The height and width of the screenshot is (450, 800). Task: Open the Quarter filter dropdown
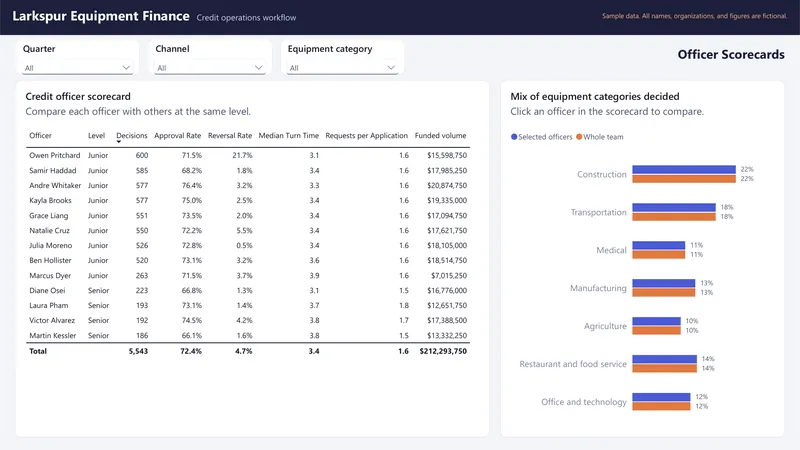coord(77,67)
